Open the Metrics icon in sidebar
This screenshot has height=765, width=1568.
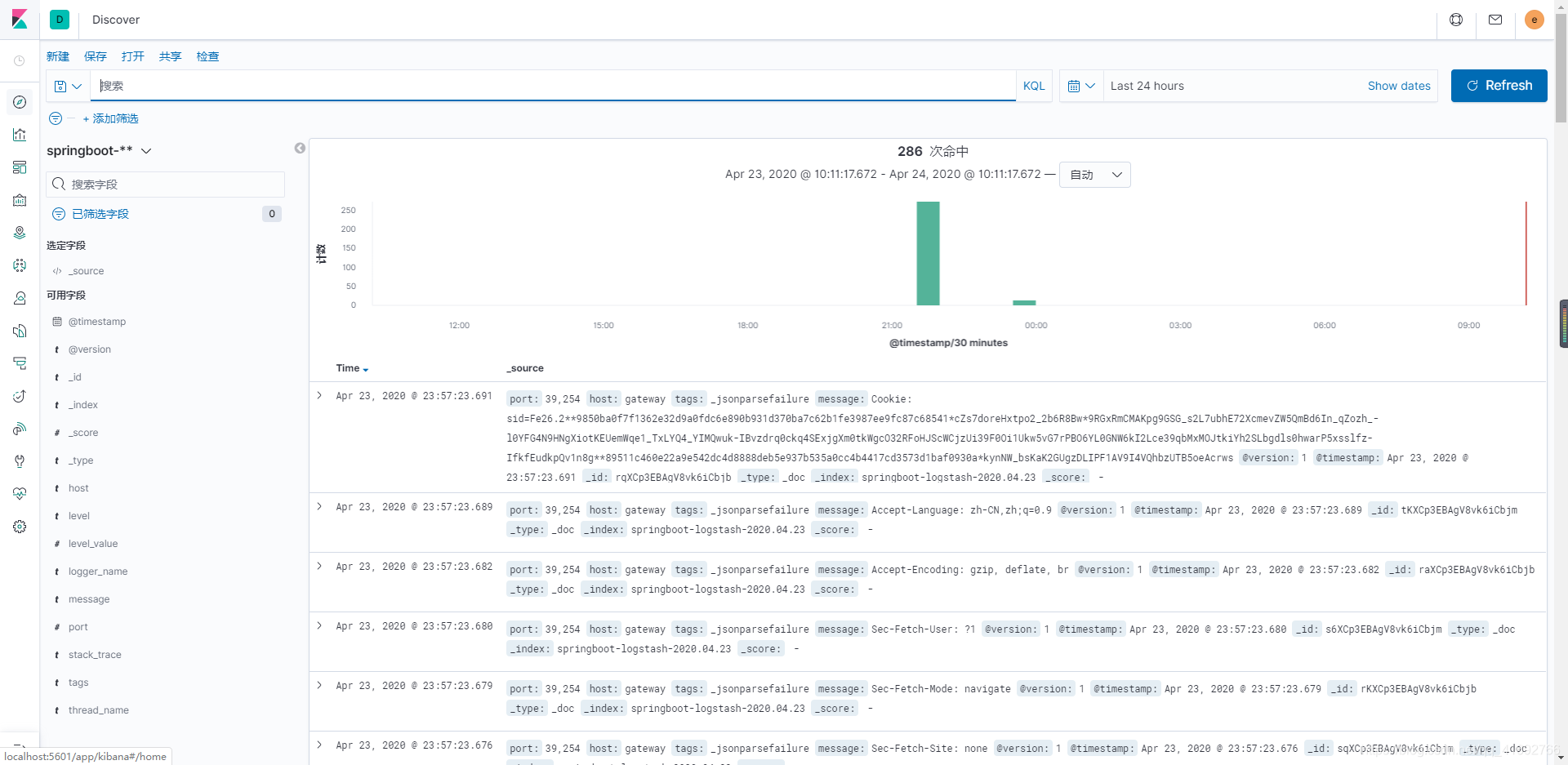pyautogui.click(x=20, y=298)
